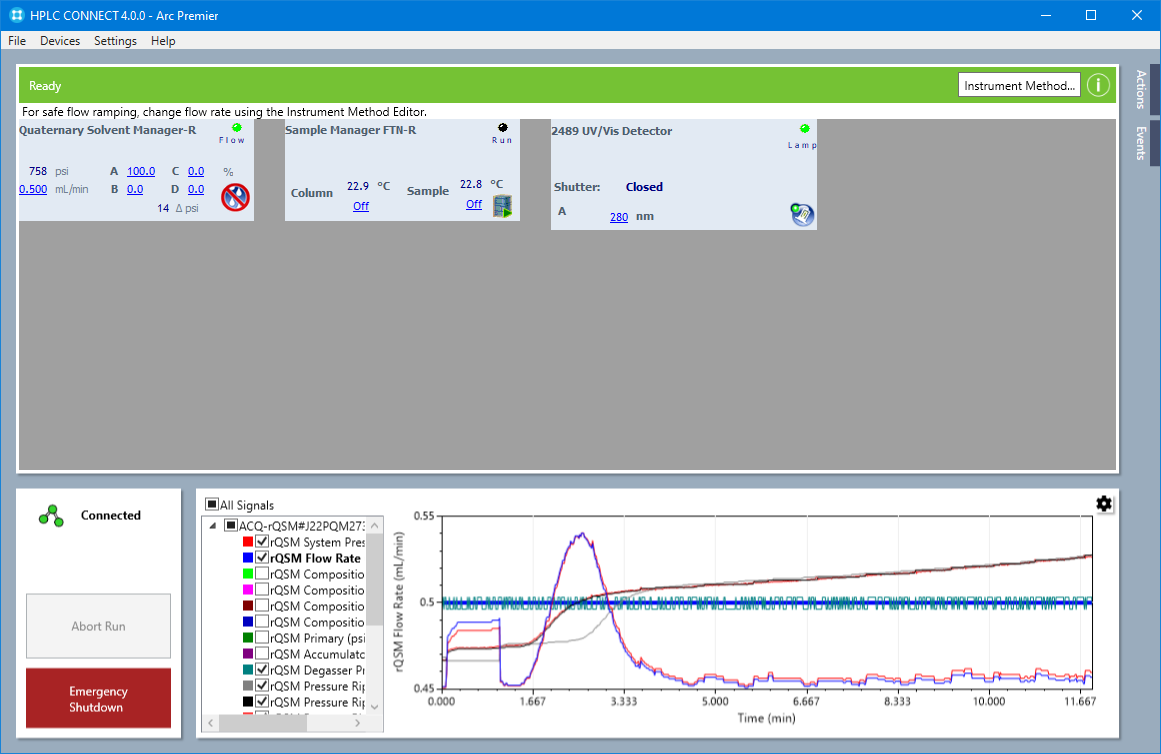Viewport: 1161px width, 754px height.
Task: Uncheck the rQSM Flow Rate signal checkbox
Action: (x=262, y=558)
